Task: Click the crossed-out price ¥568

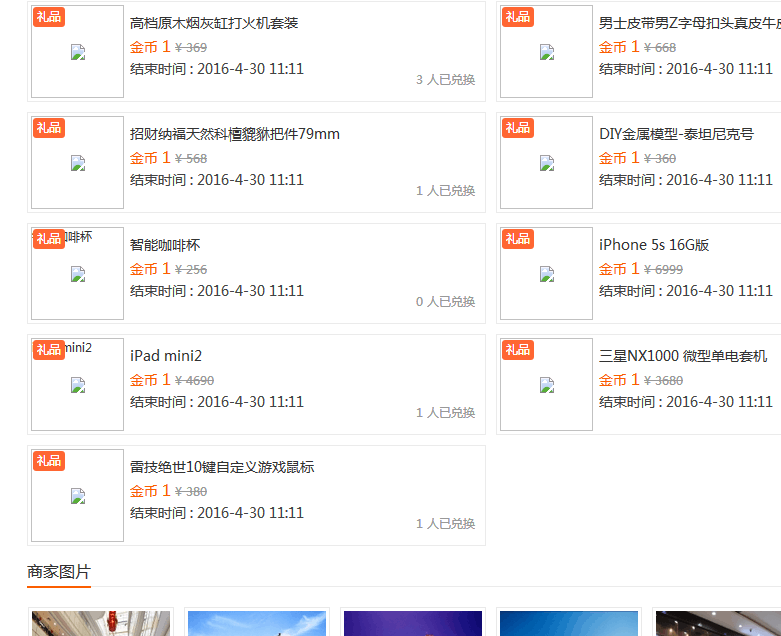Action: click(191, 159)
